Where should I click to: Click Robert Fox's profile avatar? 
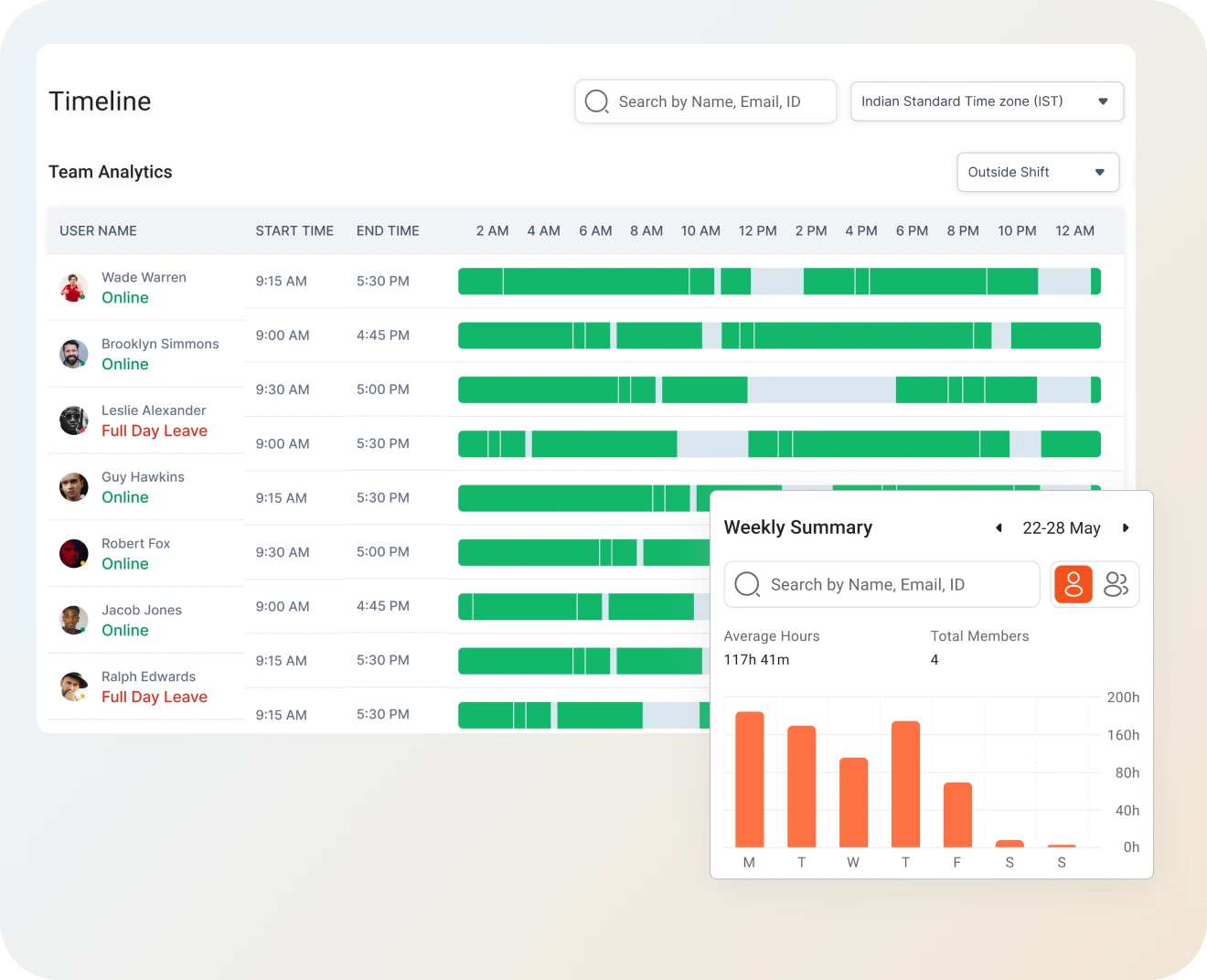[x=73, y=553]
